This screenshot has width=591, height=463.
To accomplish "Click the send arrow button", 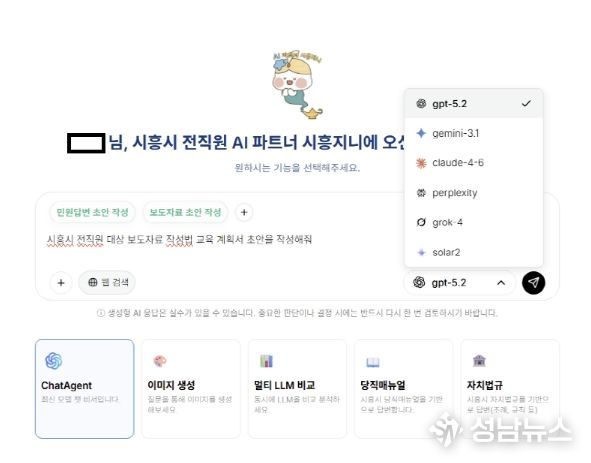I will tap(533, 283).
